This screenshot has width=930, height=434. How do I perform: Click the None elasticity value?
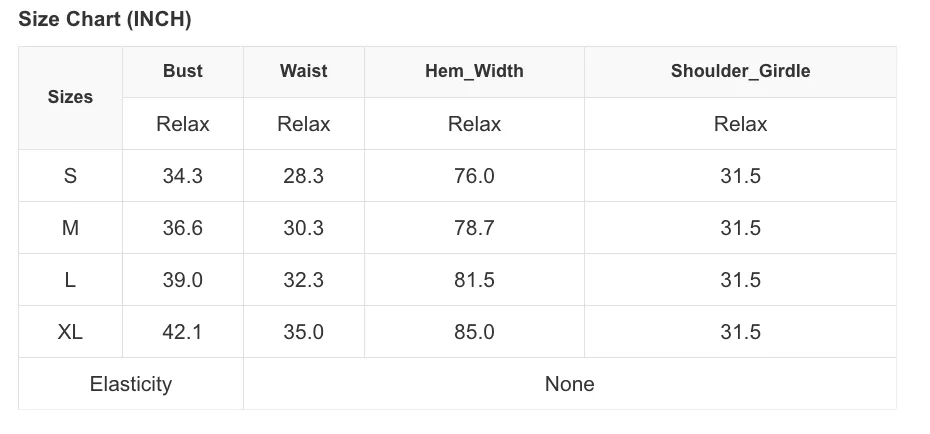[569, 384]
